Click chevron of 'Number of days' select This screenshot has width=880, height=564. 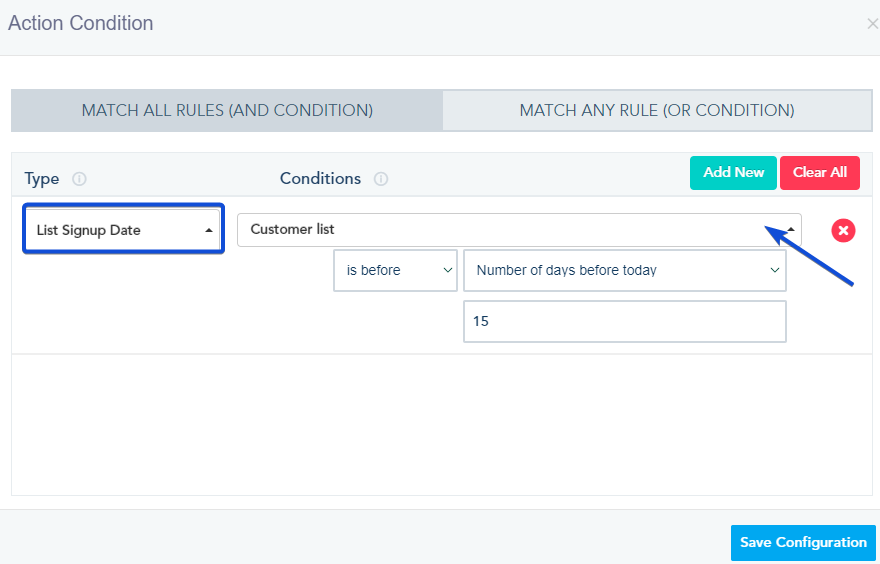pos(774,271)
